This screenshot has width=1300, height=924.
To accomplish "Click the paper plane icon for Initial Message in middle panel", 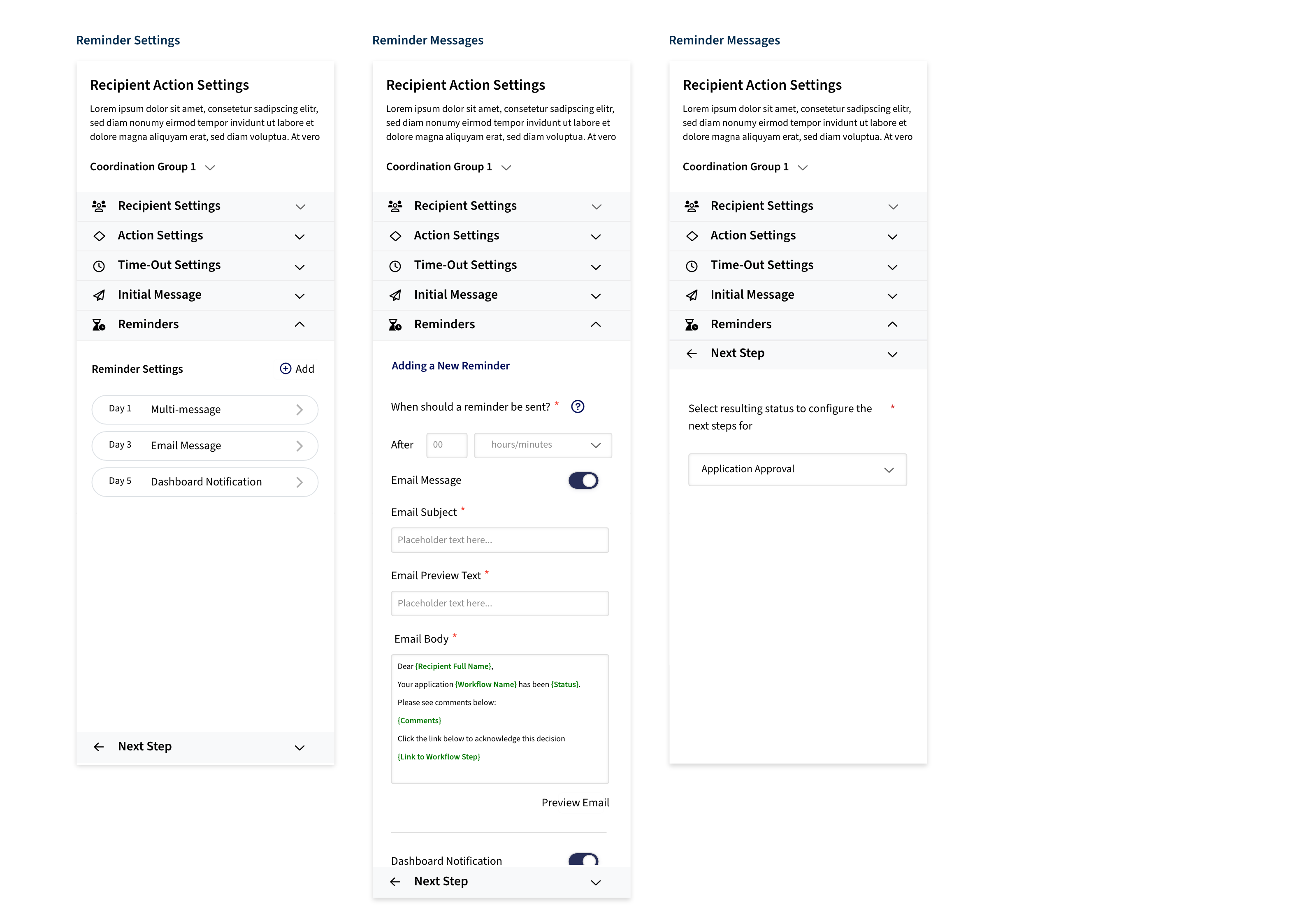I will tap(395, 295).
